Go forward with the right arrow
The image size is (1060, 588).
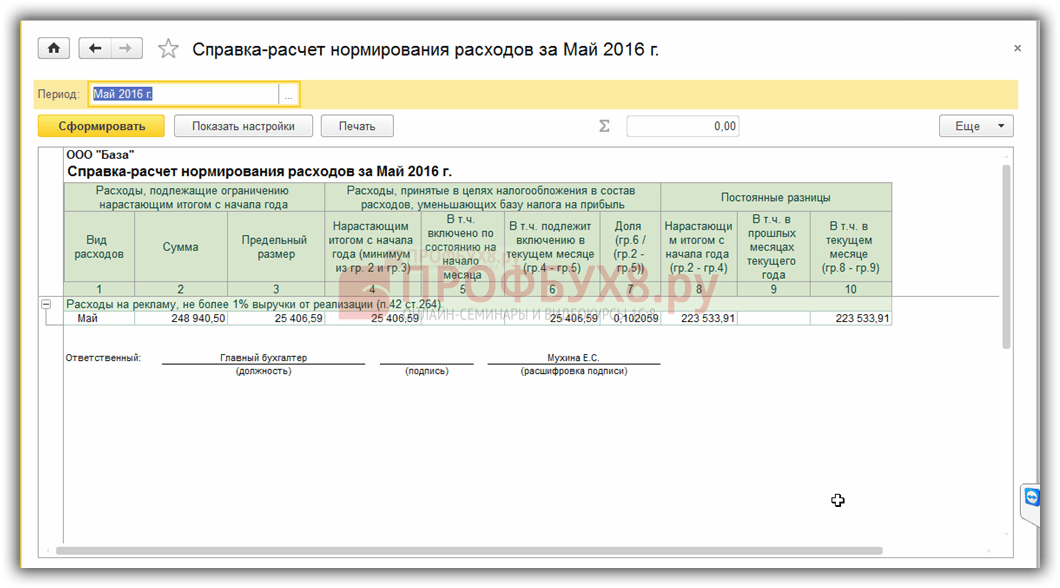coord(126,49)
